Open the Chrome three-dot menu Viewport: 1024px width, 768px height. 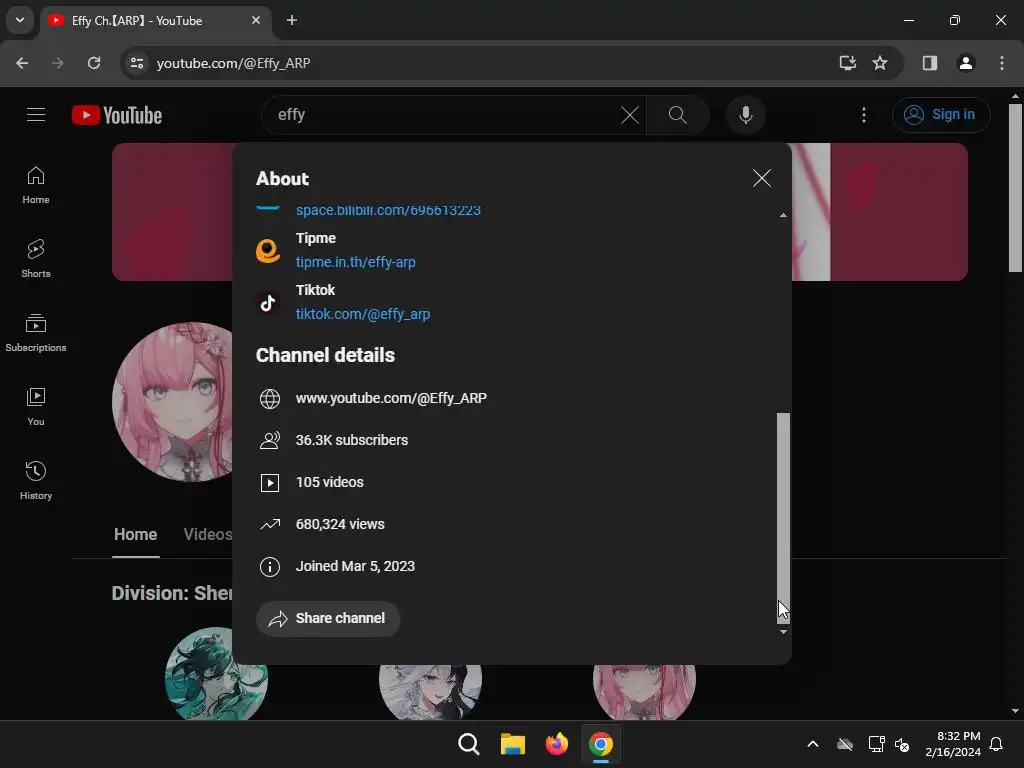point(1002,63)
